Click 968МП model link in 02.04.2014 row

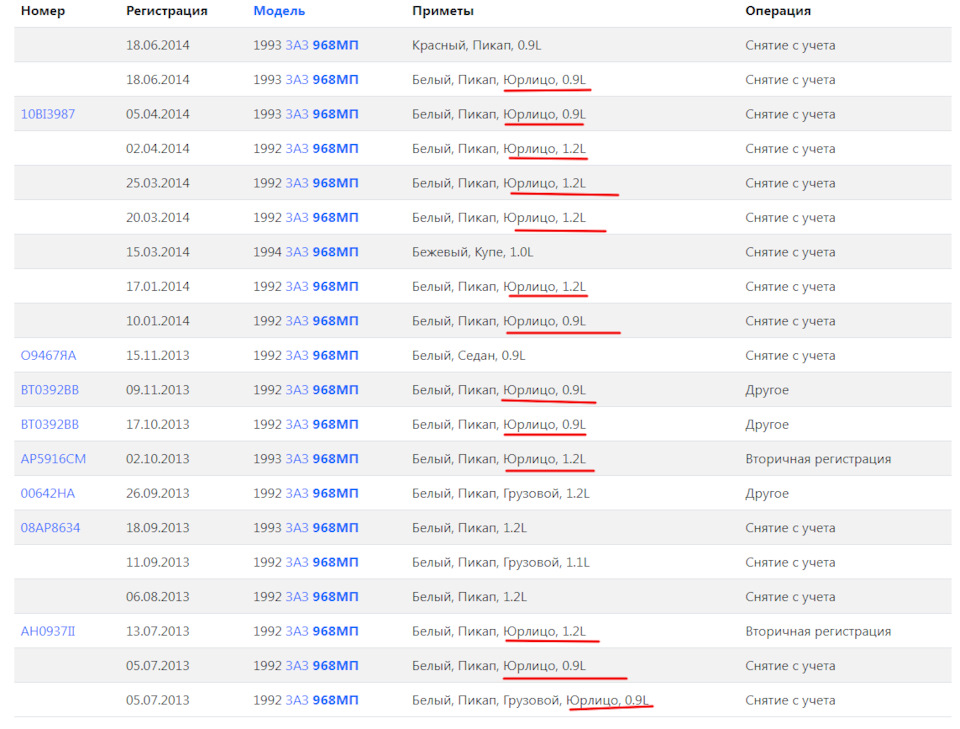[336, 149]
